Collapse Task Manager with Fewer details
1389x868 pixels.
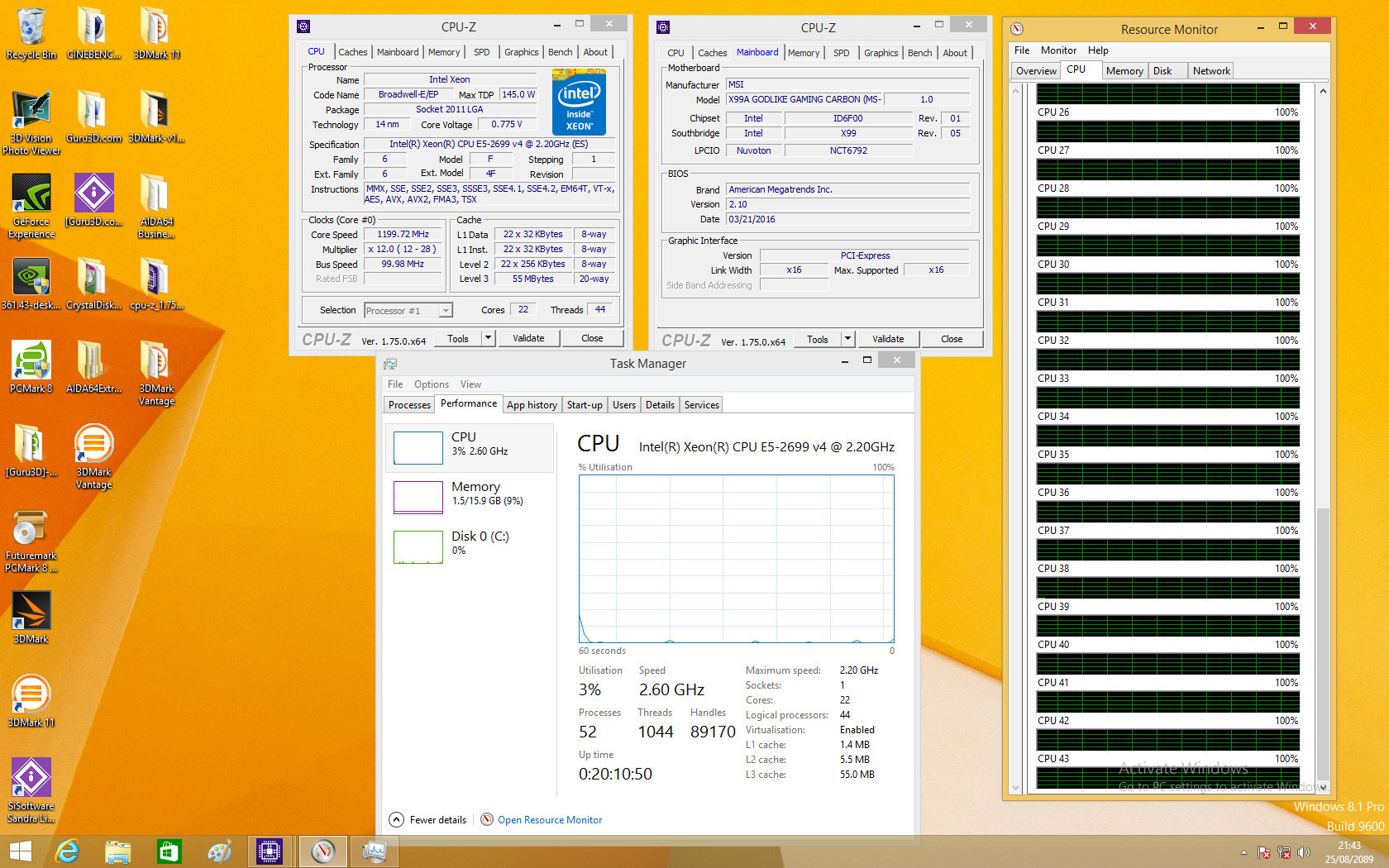pyautogui.click(x=427, y=820)
